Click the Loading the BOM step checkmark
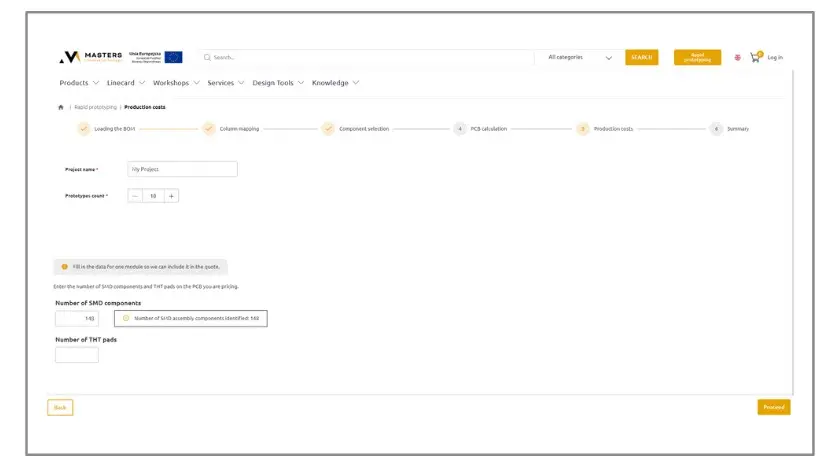This screenshot has height=467, width=840. click(x=84, y=129)
